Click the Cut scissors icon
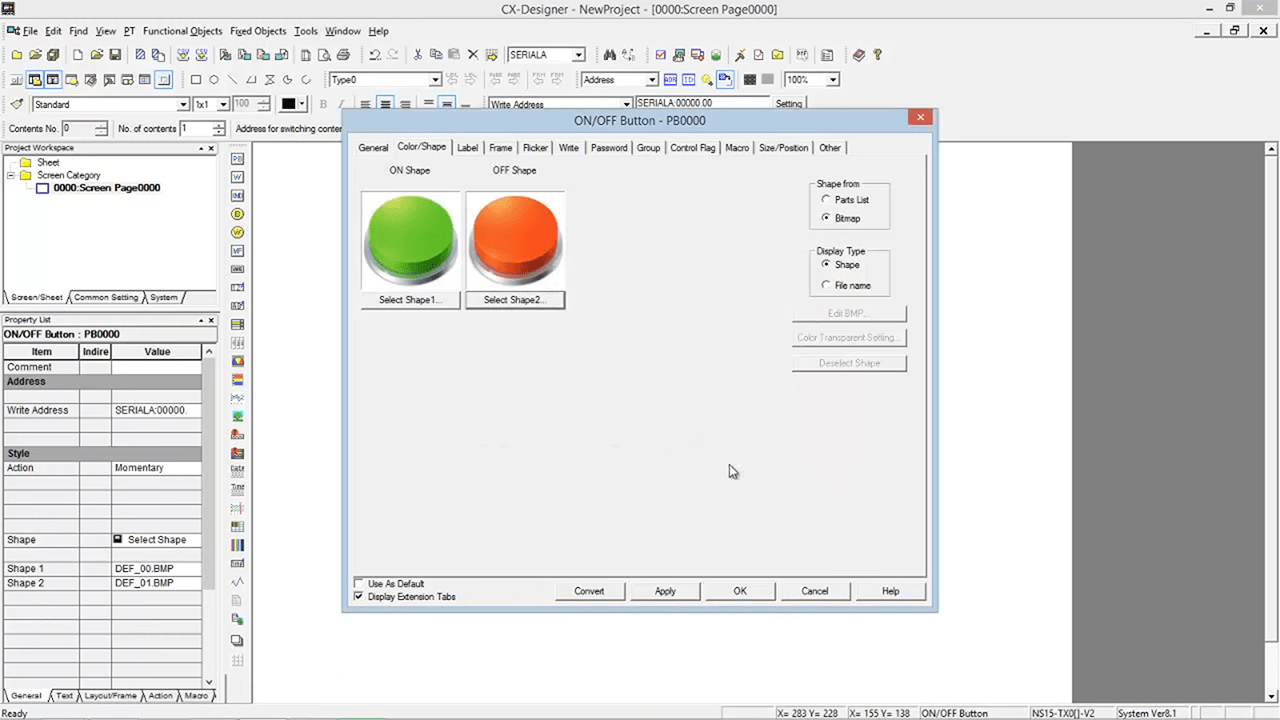The image size is (1280, 720). [418, 55]
